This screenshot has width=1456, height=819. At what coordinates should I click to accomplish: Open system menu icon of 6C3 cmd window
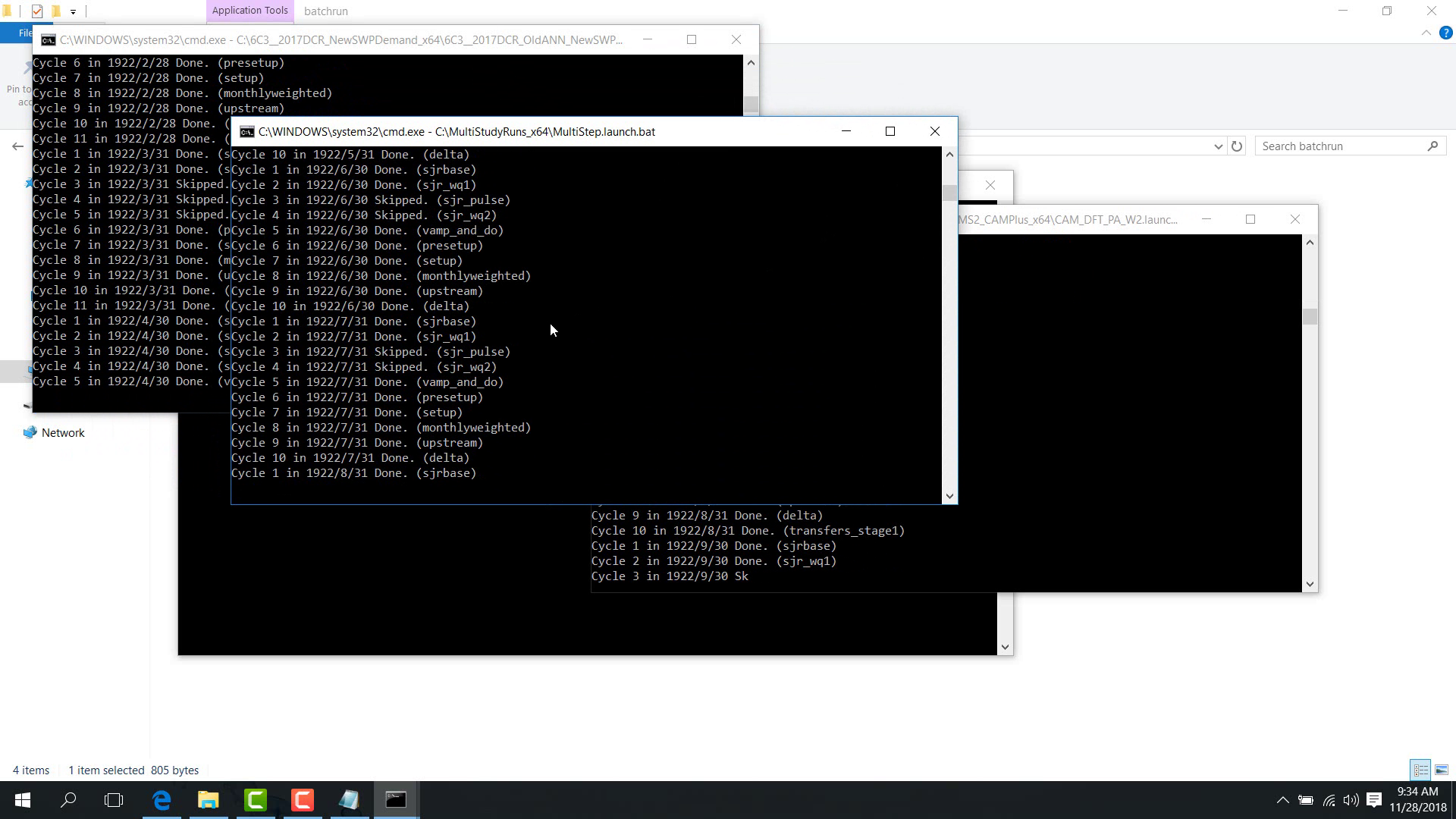coord(48,40)
